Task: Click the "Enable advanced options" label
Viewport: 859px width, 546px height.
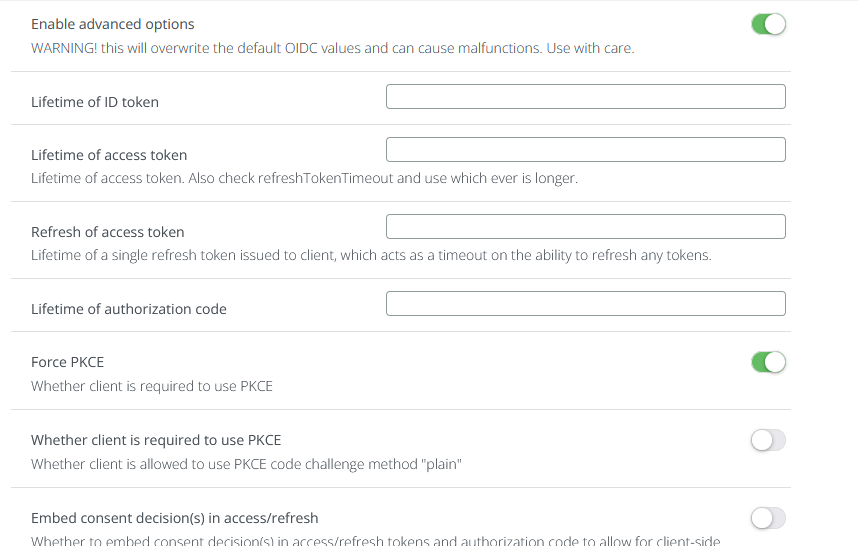Action: point(113,24)
